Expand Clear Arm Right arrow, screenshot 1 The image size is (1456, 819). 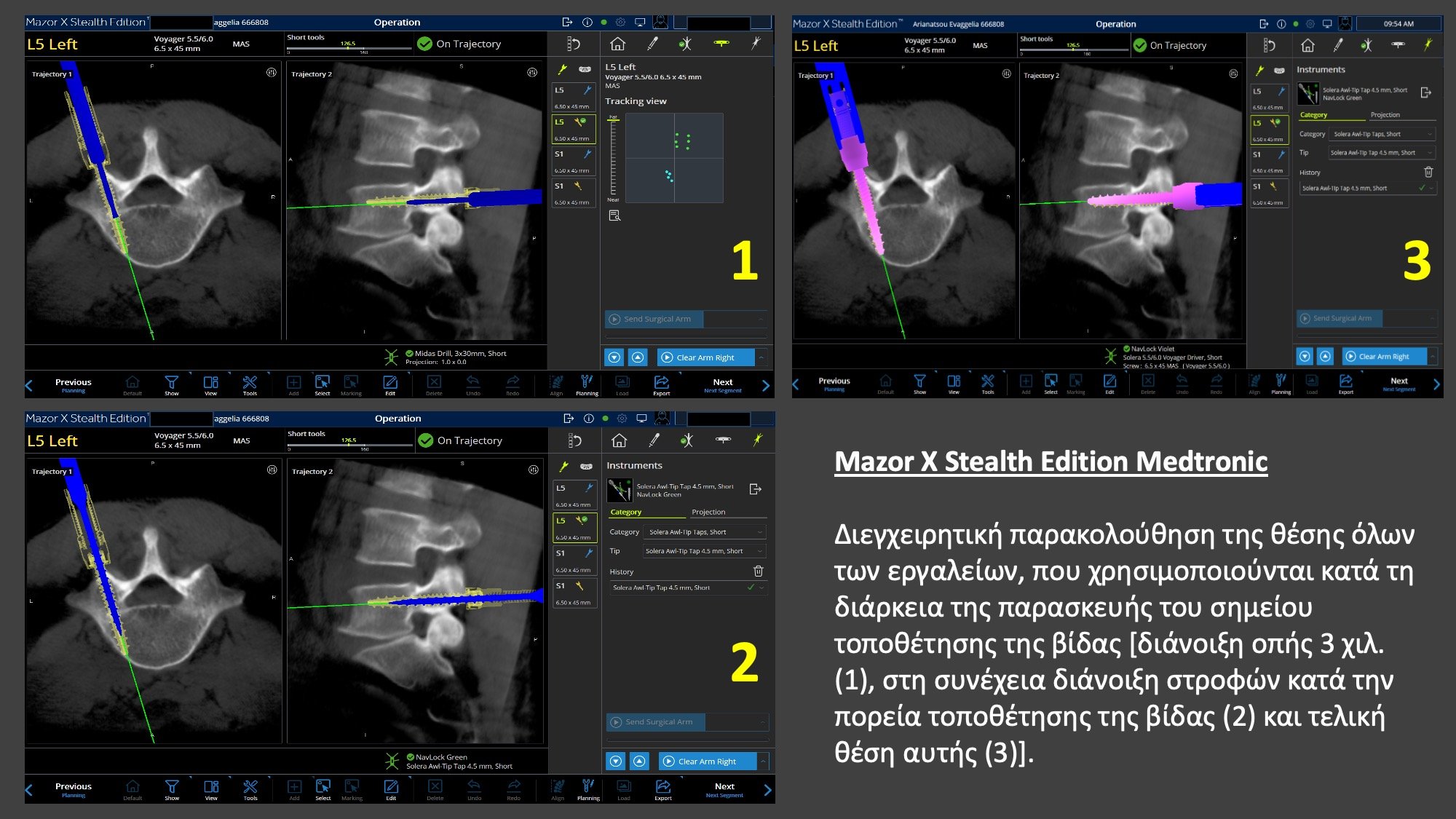[x=761, y=357]
